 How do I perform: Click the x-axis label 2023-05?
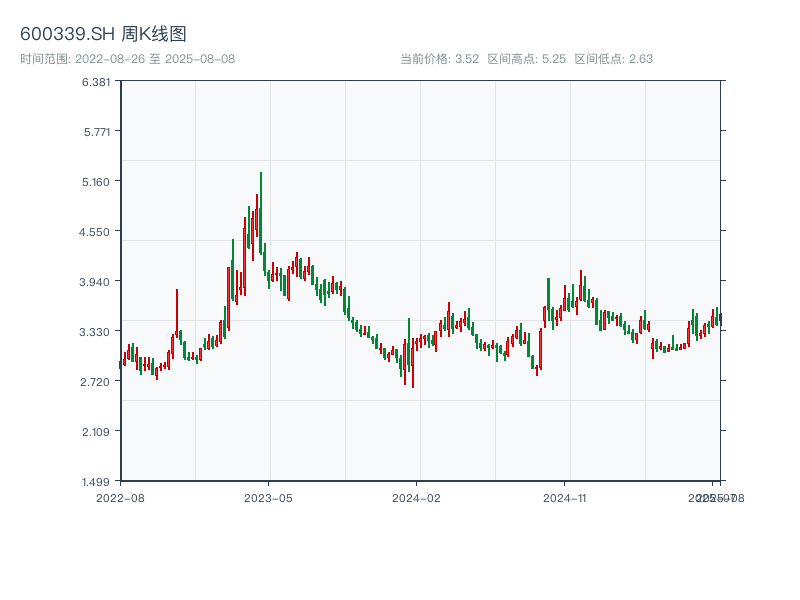coord(268,498)
